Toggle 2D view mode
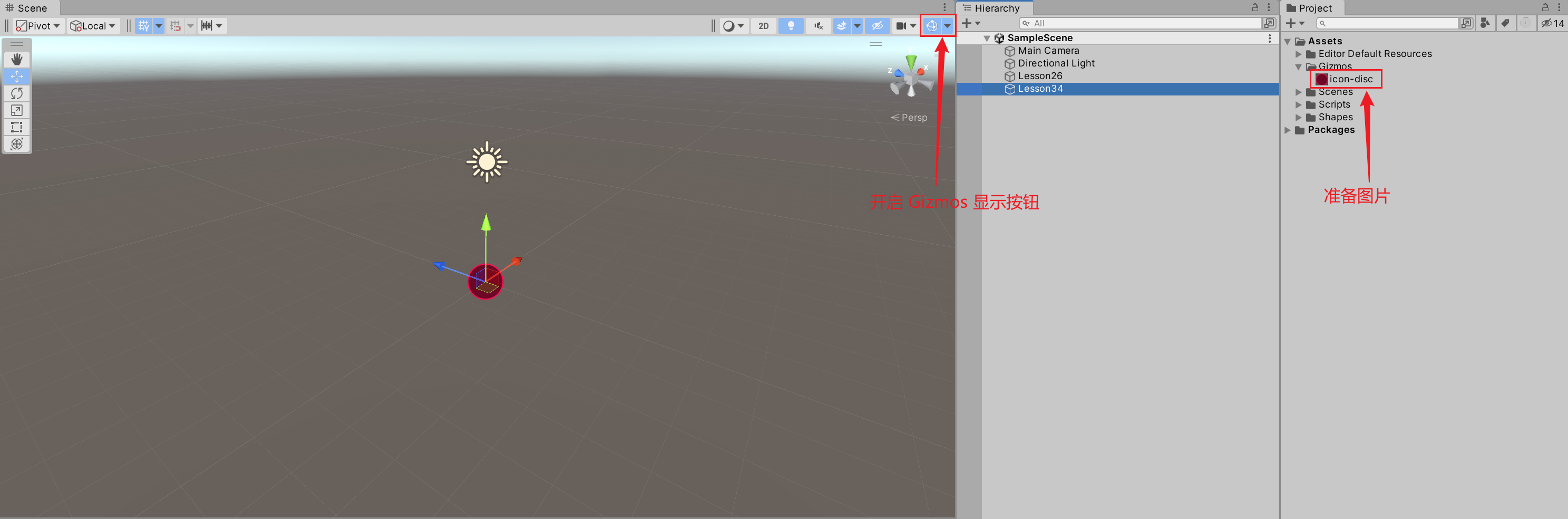 (763, 26)
